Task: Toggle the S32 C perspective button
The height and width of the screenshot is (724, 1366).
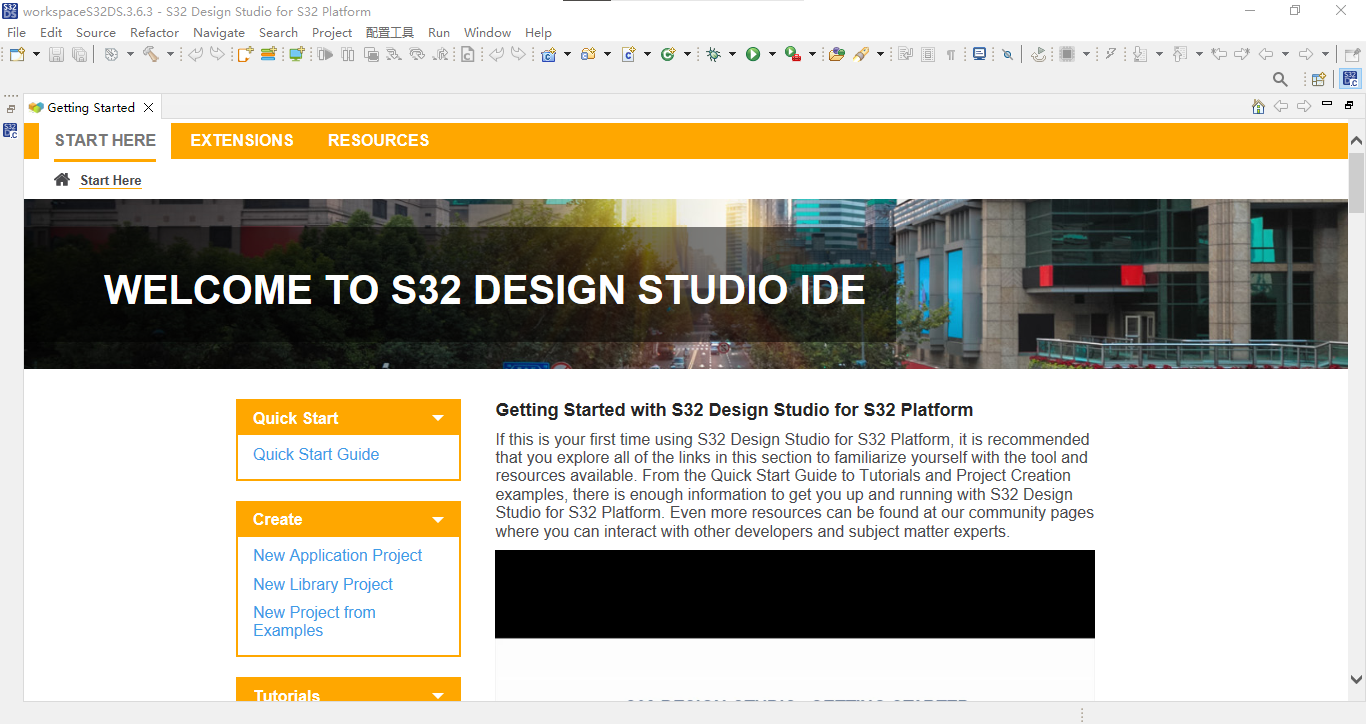Action: click(1350, 79)
